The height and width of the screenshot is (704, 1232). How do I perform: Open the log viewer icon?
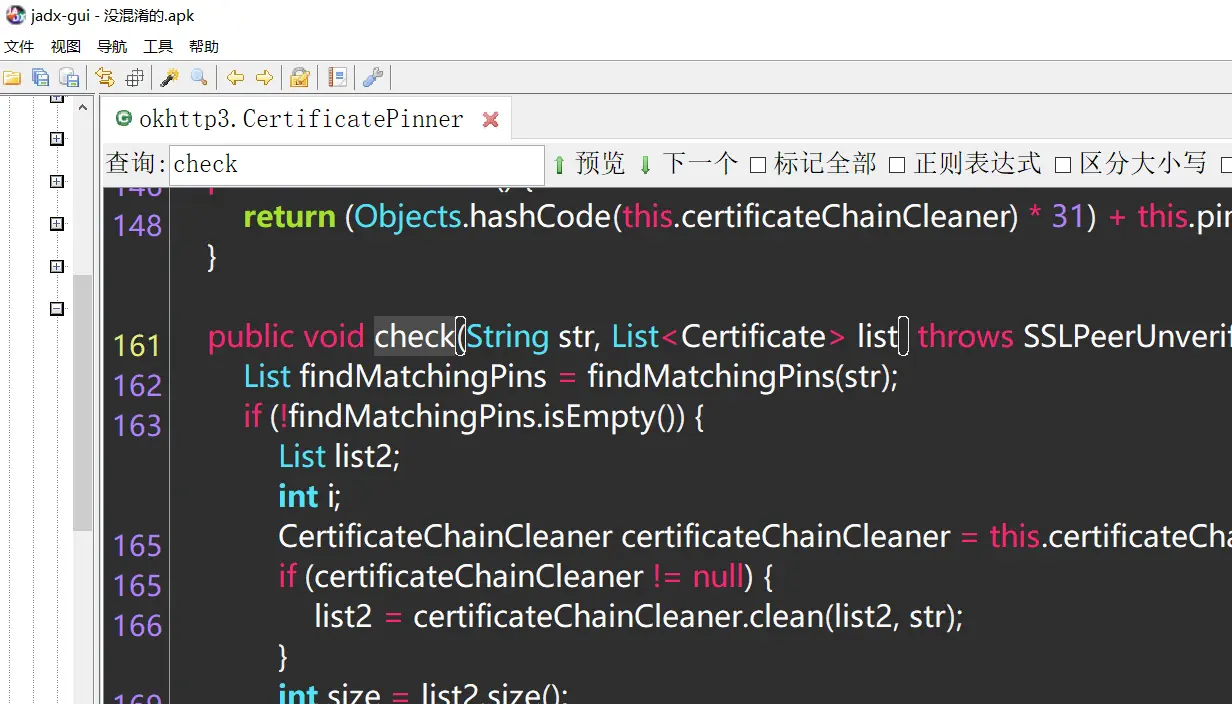(x=337, y=77)
